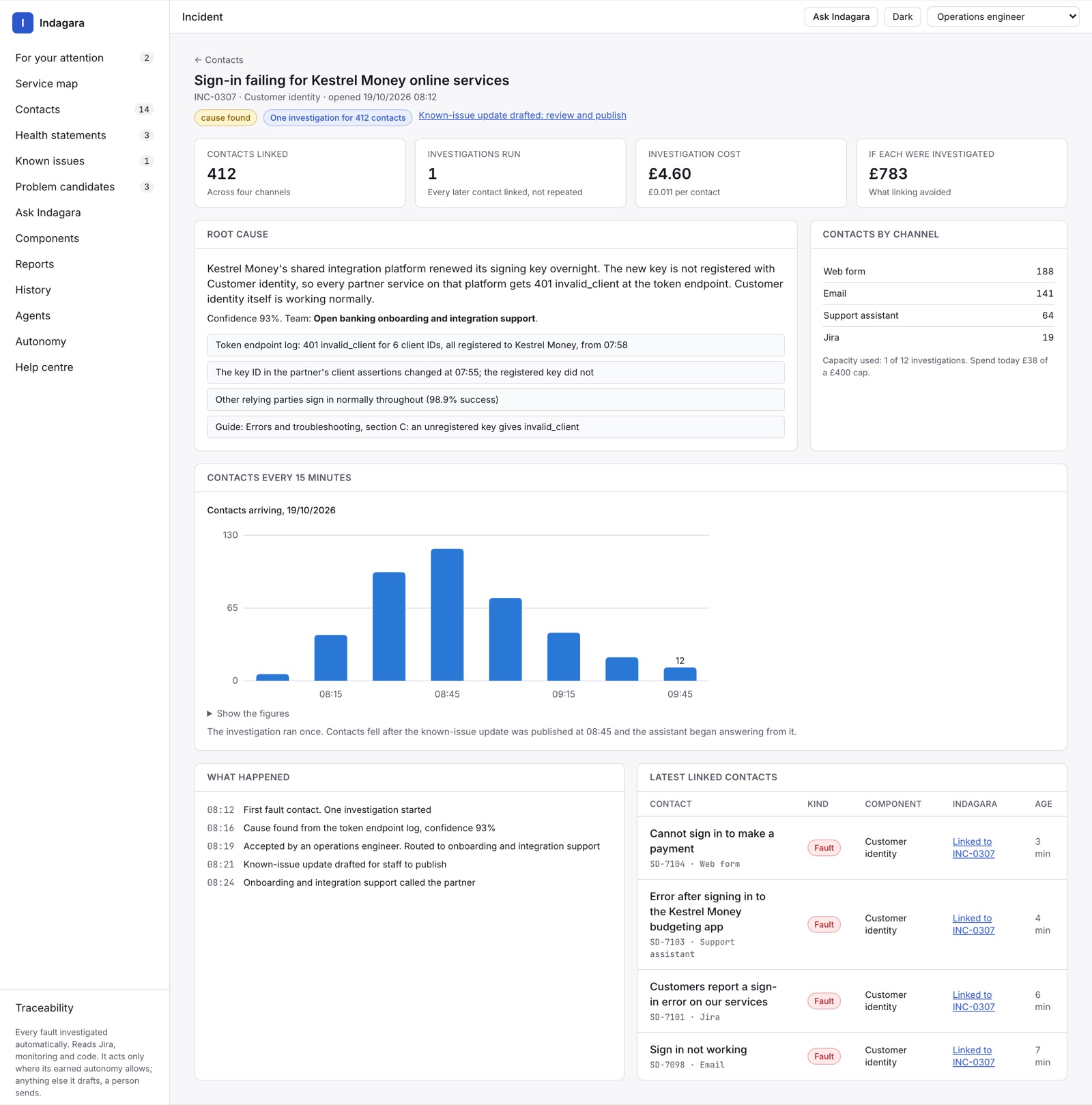Go to Autonomy settings

(85, 341)
